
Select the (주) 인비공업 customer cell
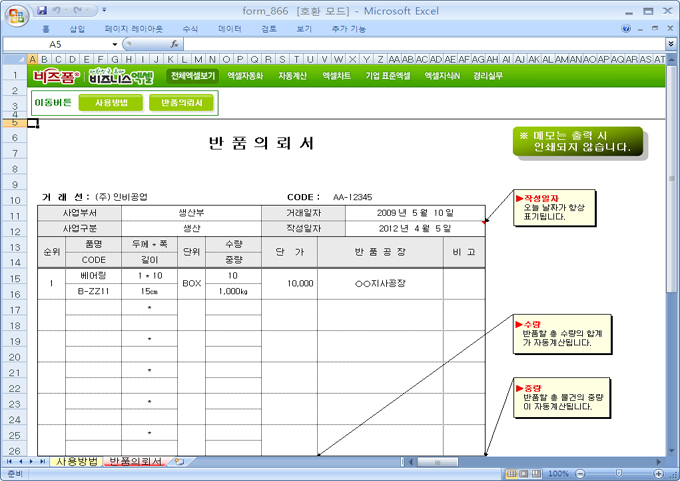pos(121,197)
